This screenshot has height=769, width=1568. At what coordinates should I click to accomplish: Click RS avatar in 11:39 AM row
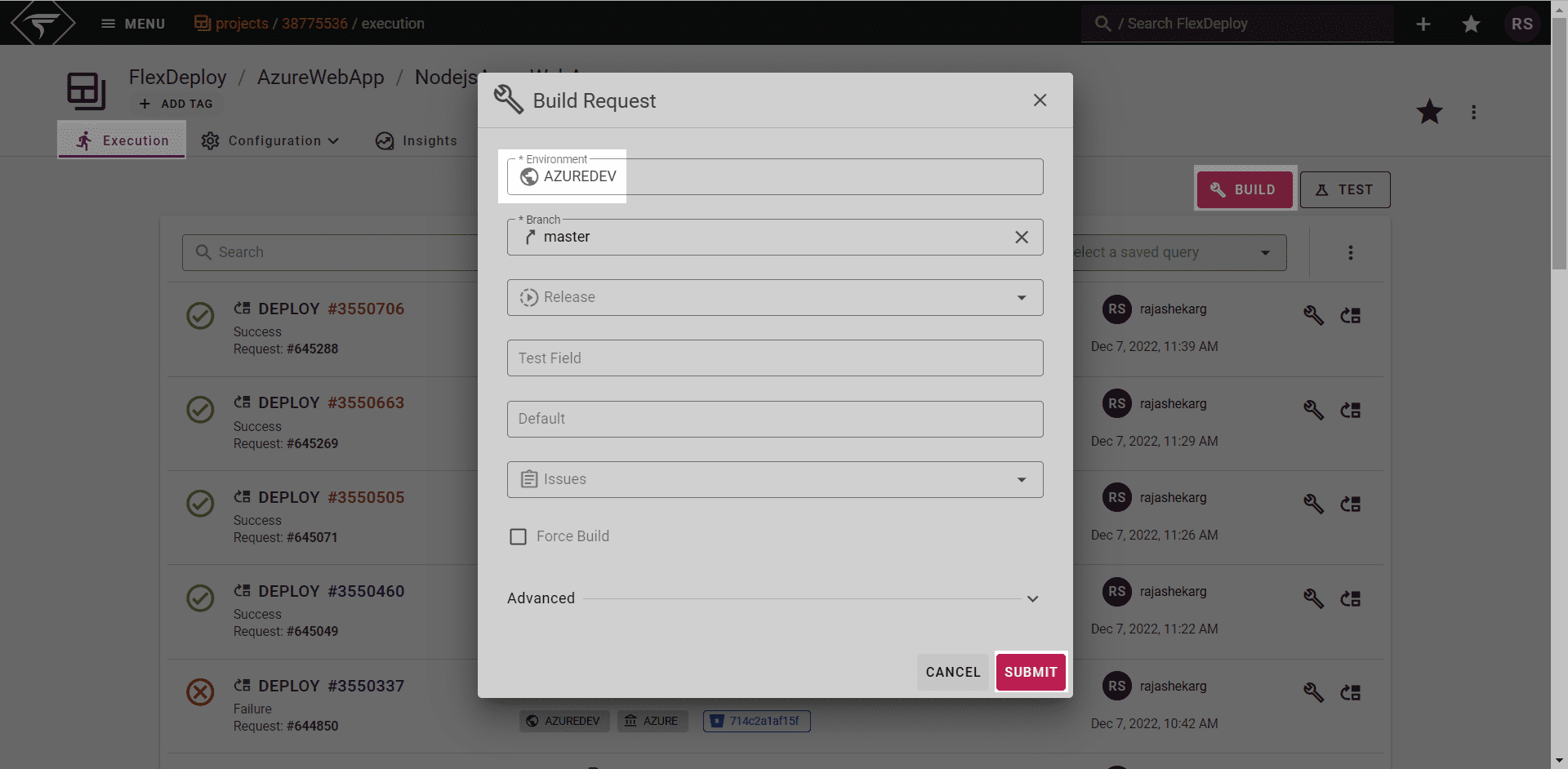(x=1117, y=309)
